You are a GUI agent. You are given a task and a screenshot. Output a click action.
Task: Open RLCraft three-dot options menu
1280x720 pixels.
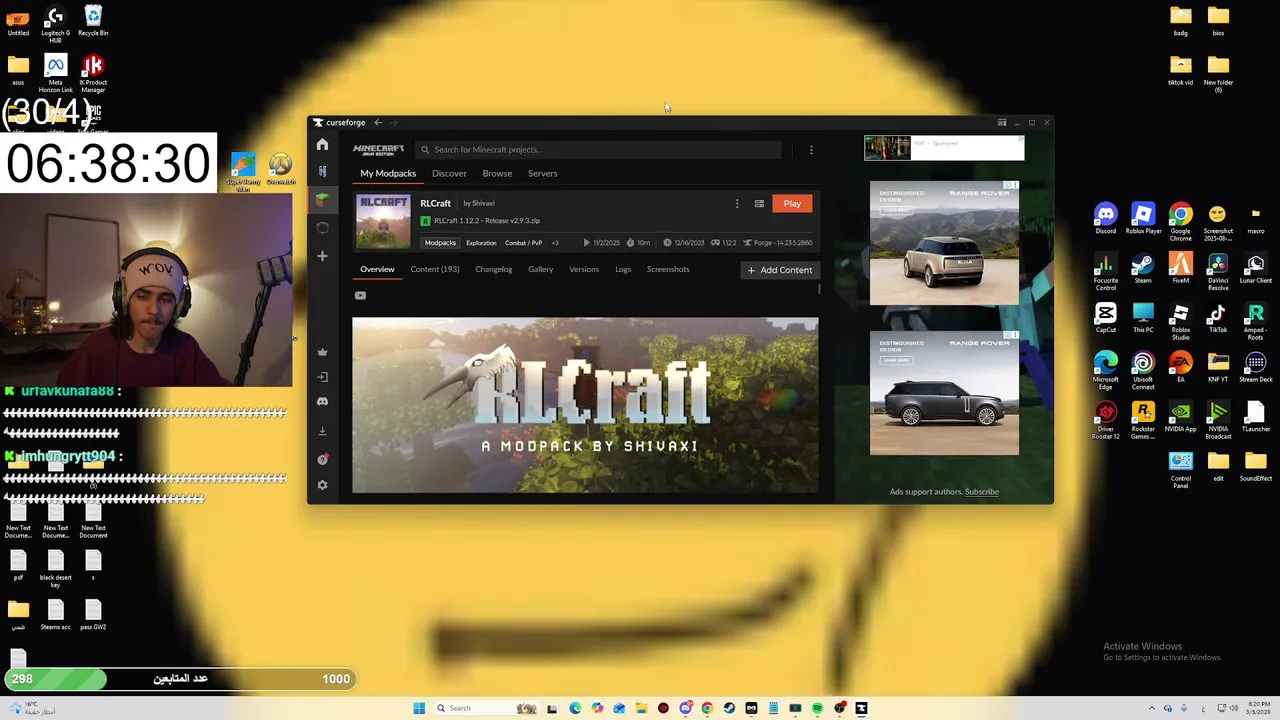737,204
